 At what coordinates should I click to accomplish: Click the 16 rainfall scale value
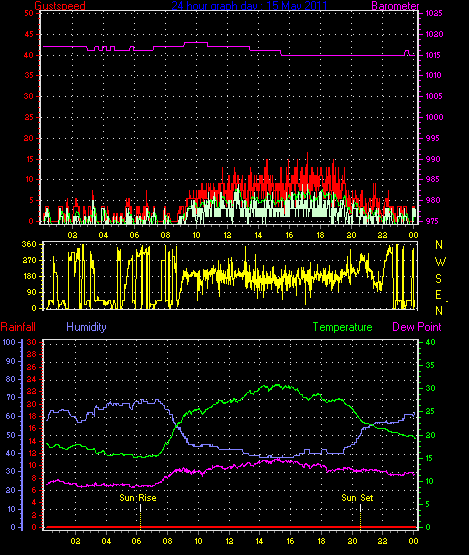(32, 429)
